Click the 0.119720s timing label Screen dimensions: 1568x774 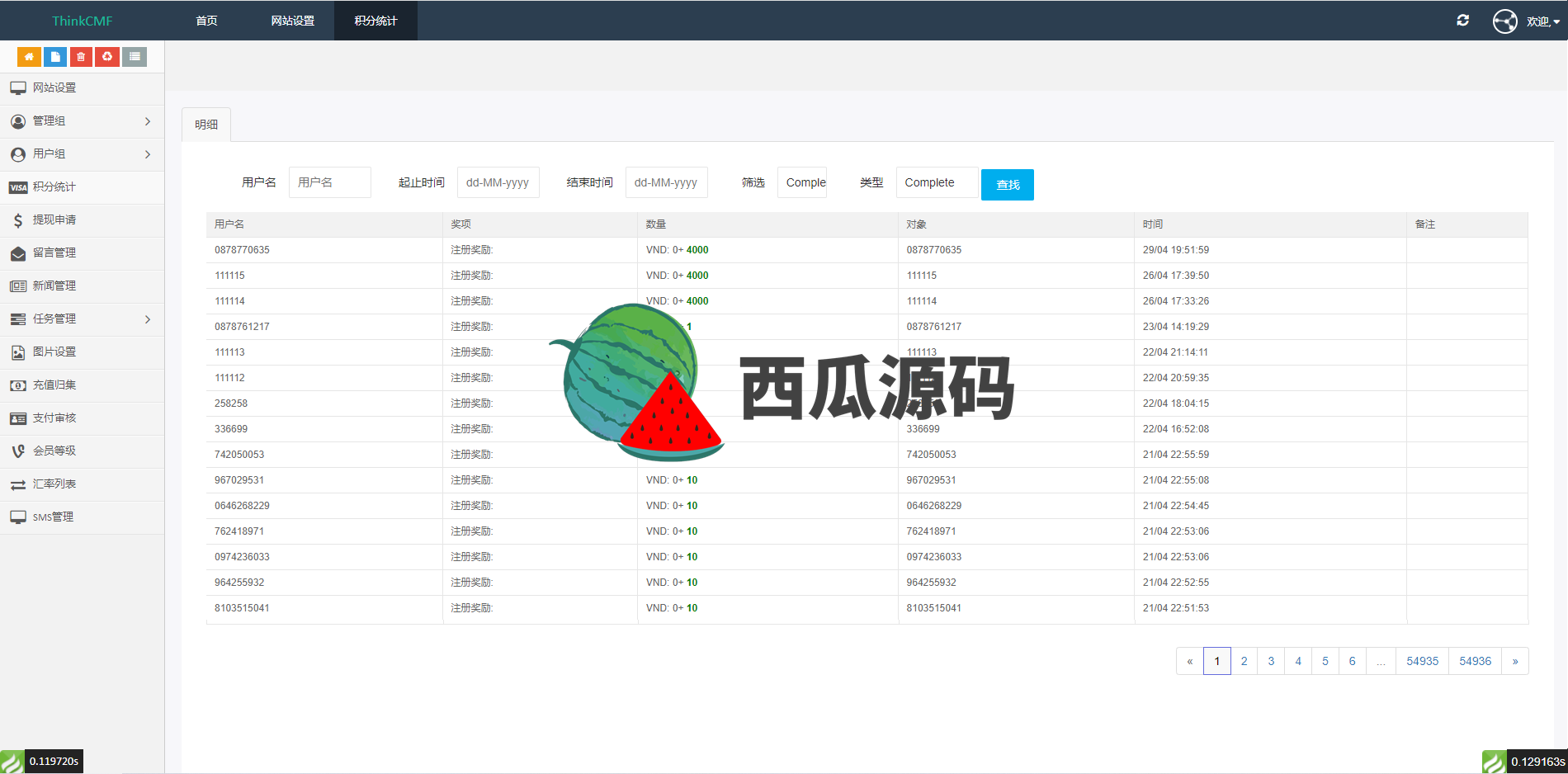pos(54,761)
